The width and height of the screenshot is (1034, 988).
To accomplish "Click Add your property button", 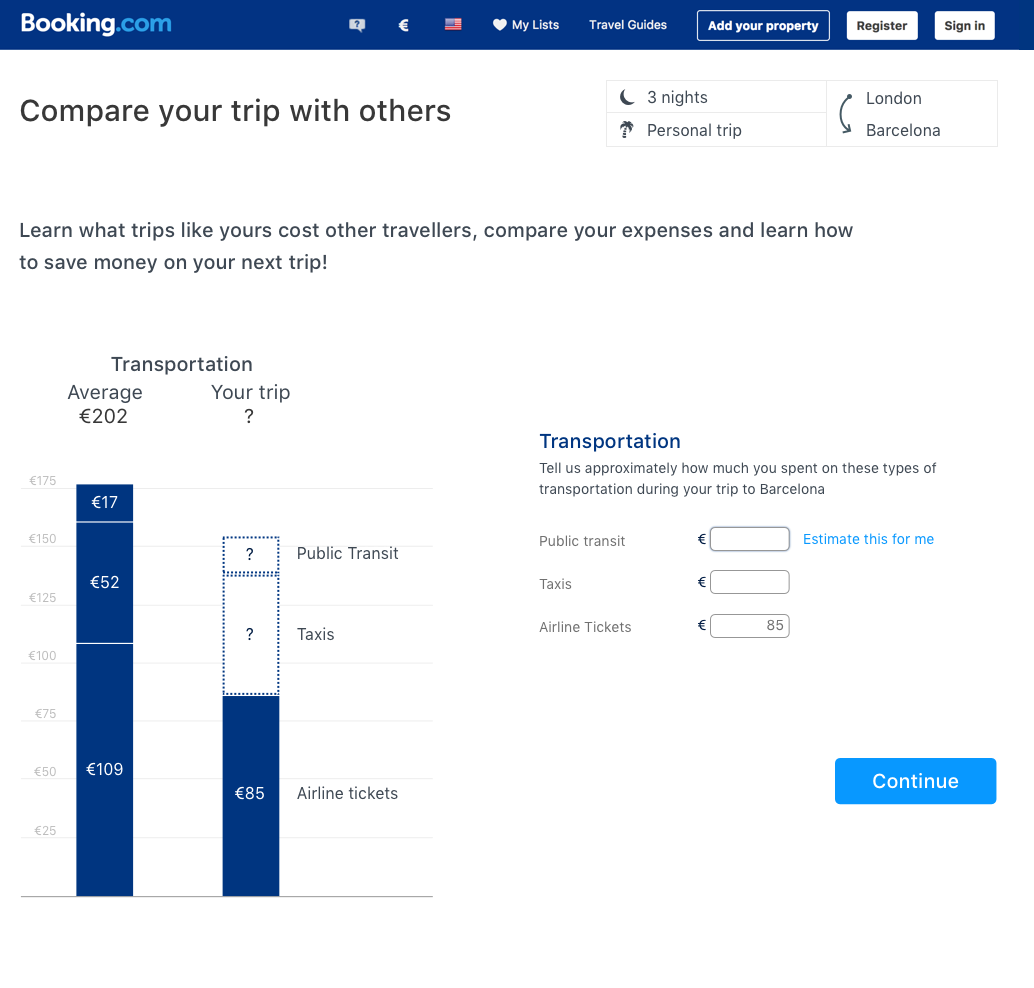I will [763, 26].
